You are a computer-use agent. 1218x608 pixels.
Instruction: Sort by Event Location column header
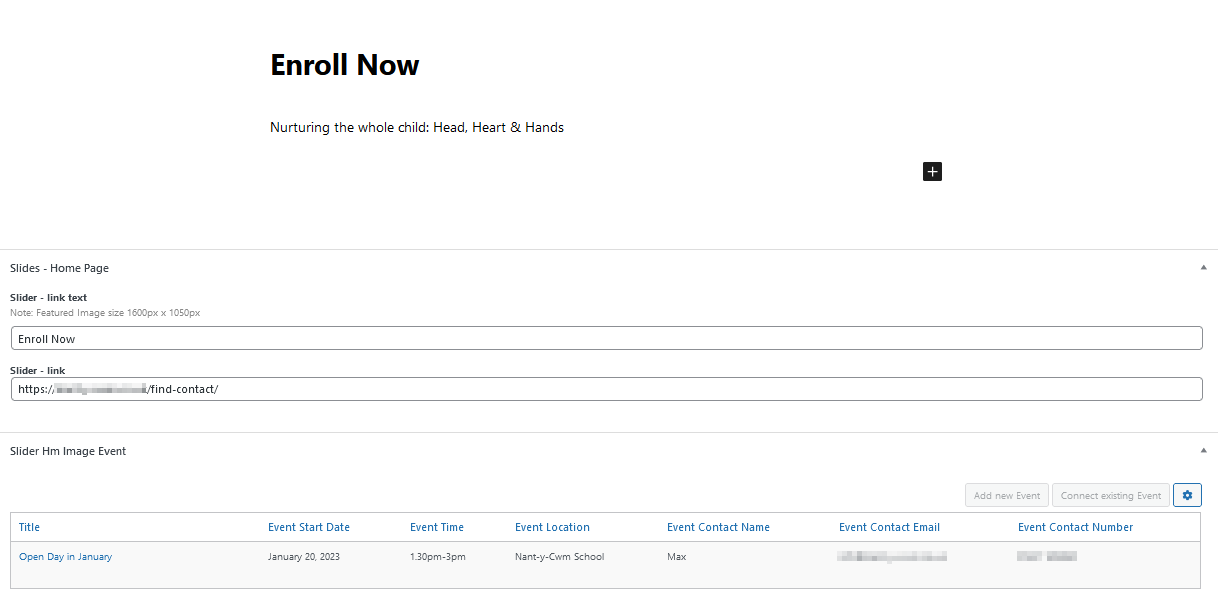pos(552,527)
